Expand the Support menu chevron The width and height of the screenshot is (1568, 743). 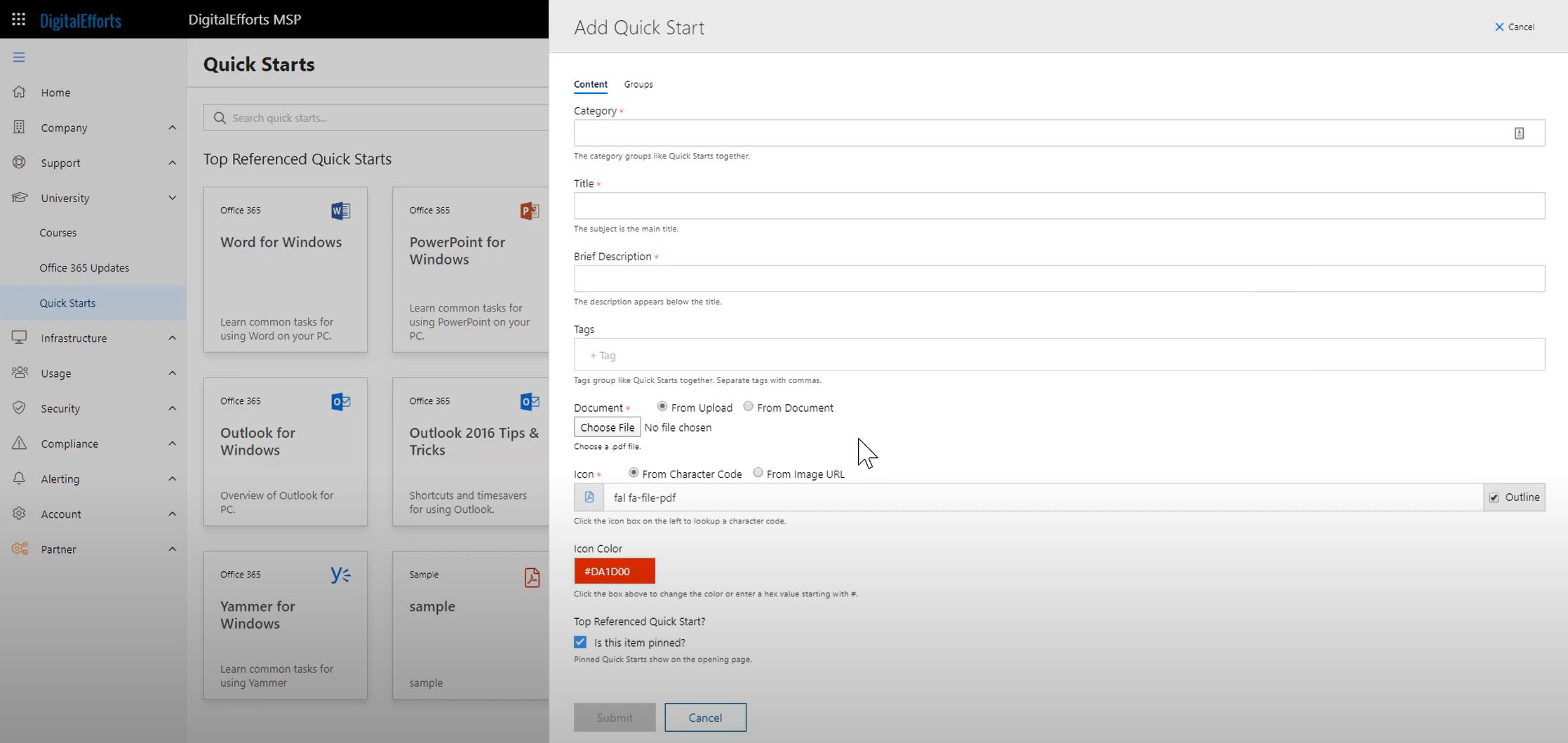click(172, 163)
